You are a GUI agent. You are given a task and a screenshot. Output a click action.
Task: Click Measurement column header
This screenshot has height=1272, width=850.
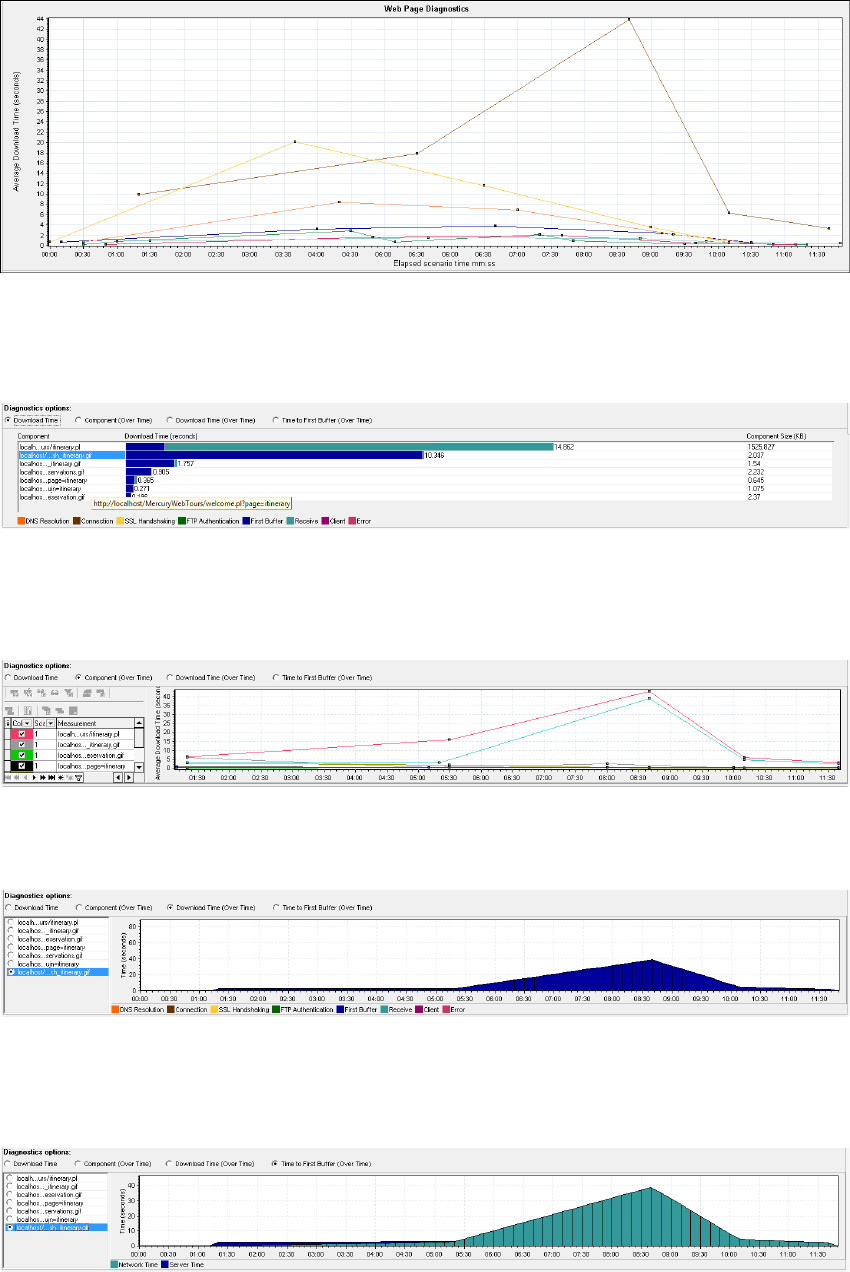click(95, 722)
